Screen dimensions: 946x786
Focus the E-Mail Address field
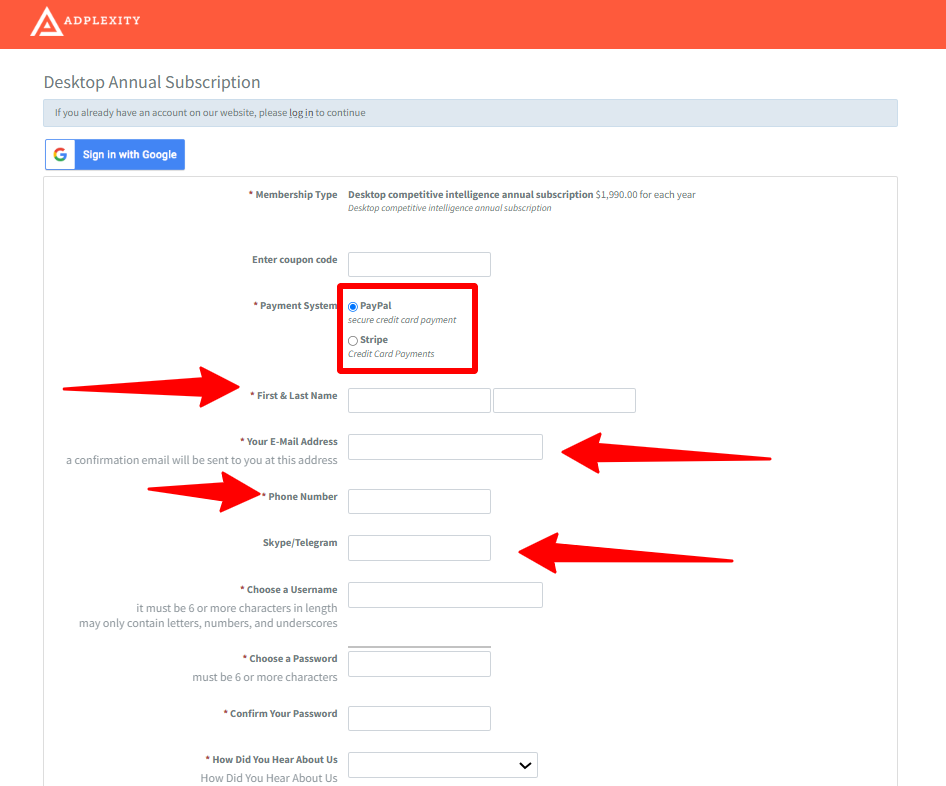click(x=445, y=447)
